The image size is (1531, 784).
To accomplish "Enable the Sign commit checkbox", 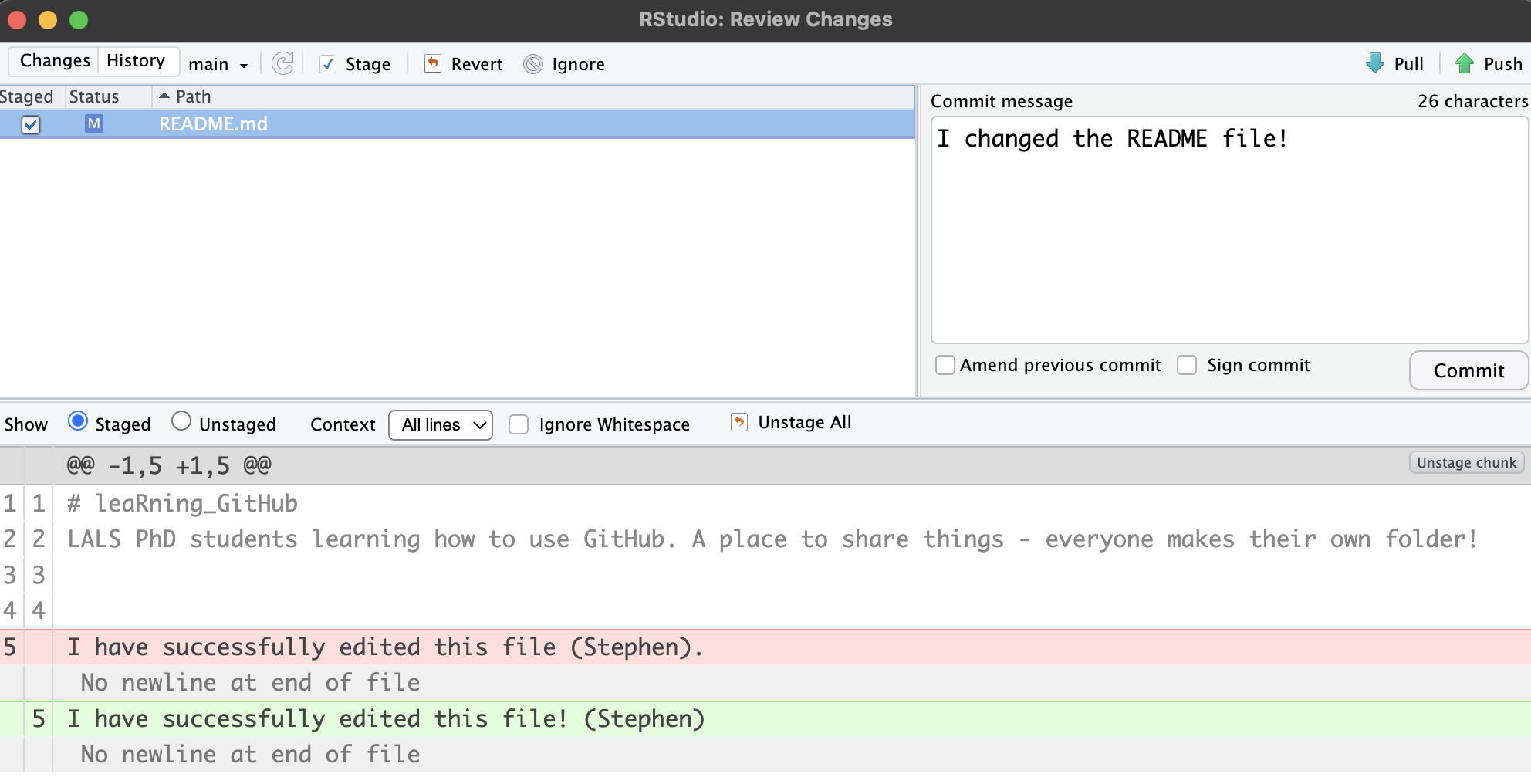I will coord(1187,365).
